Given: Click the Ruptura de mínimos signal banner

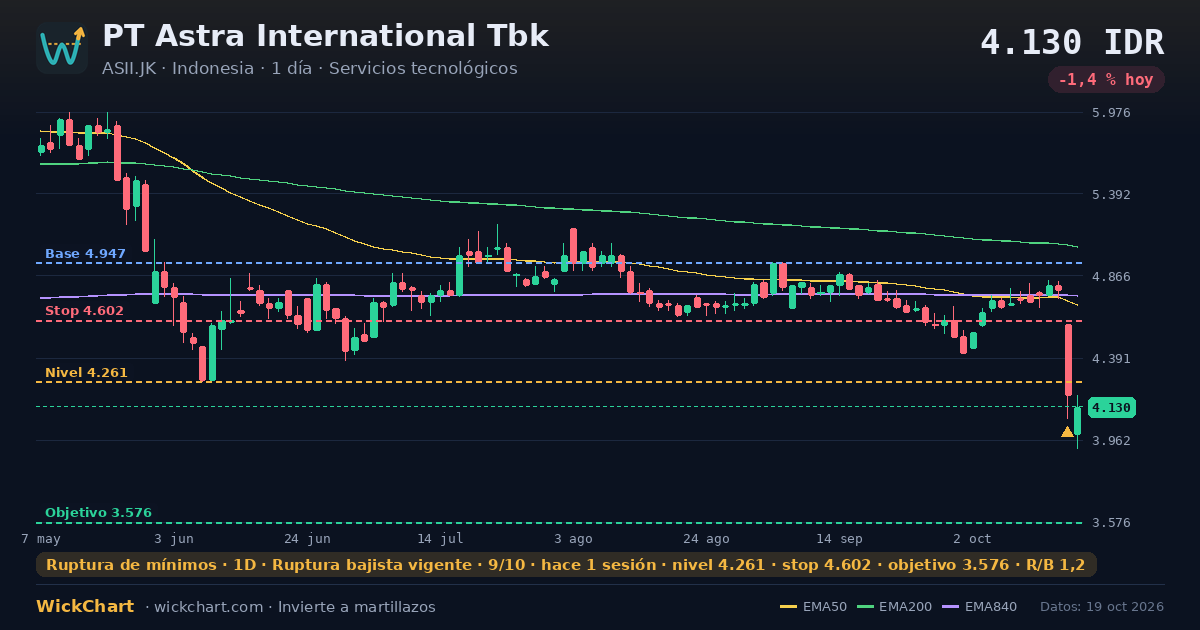Looking at the screenshot, I should tap(566, 565).
